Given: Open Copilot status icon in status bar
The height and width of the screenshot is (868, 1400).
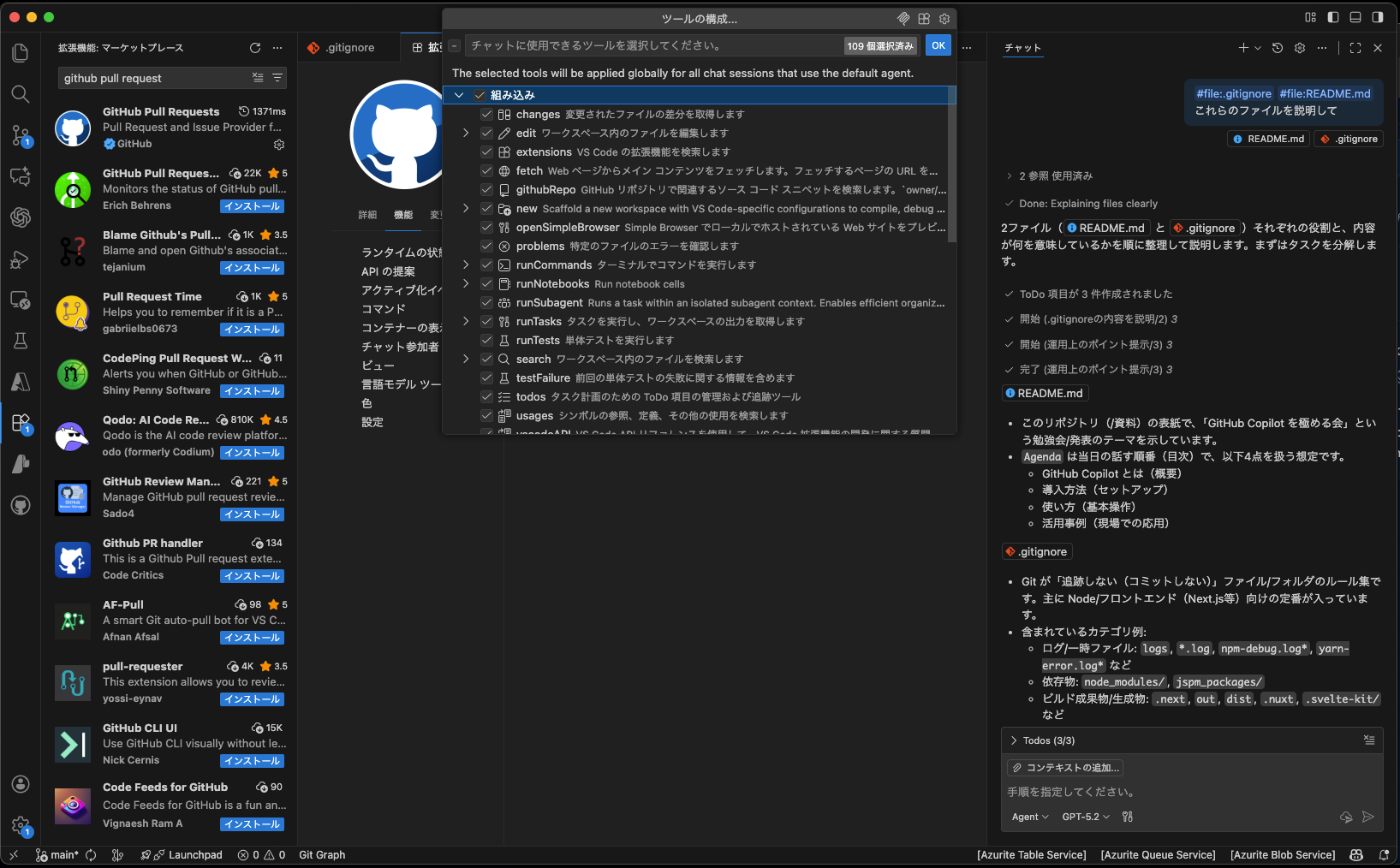Looking at the screenshot, I should pyautogui.click(x=1356, y=855).
